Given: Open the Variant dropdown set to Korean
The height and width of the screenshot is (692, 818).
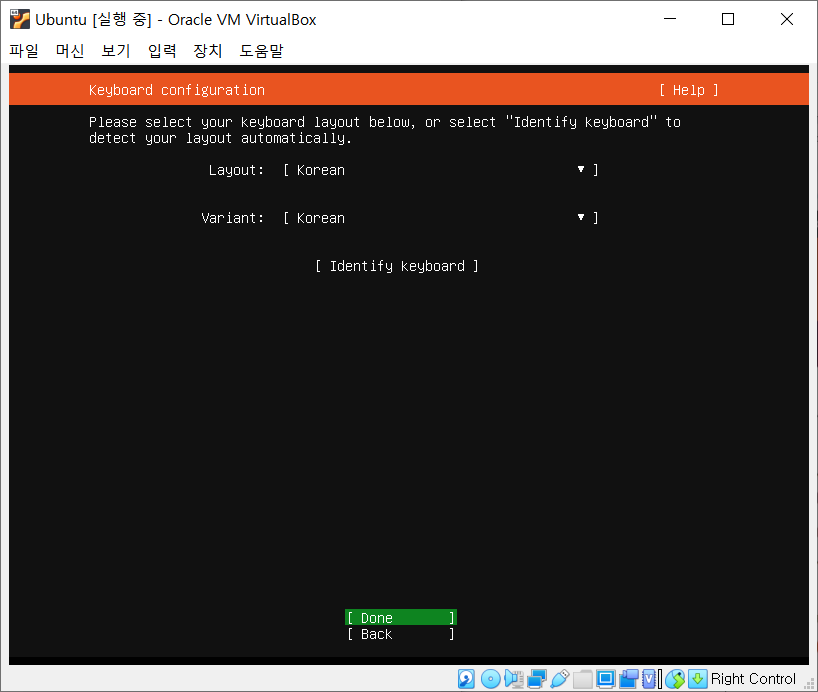Looking at the screenshot, I should tap(440, 218).
